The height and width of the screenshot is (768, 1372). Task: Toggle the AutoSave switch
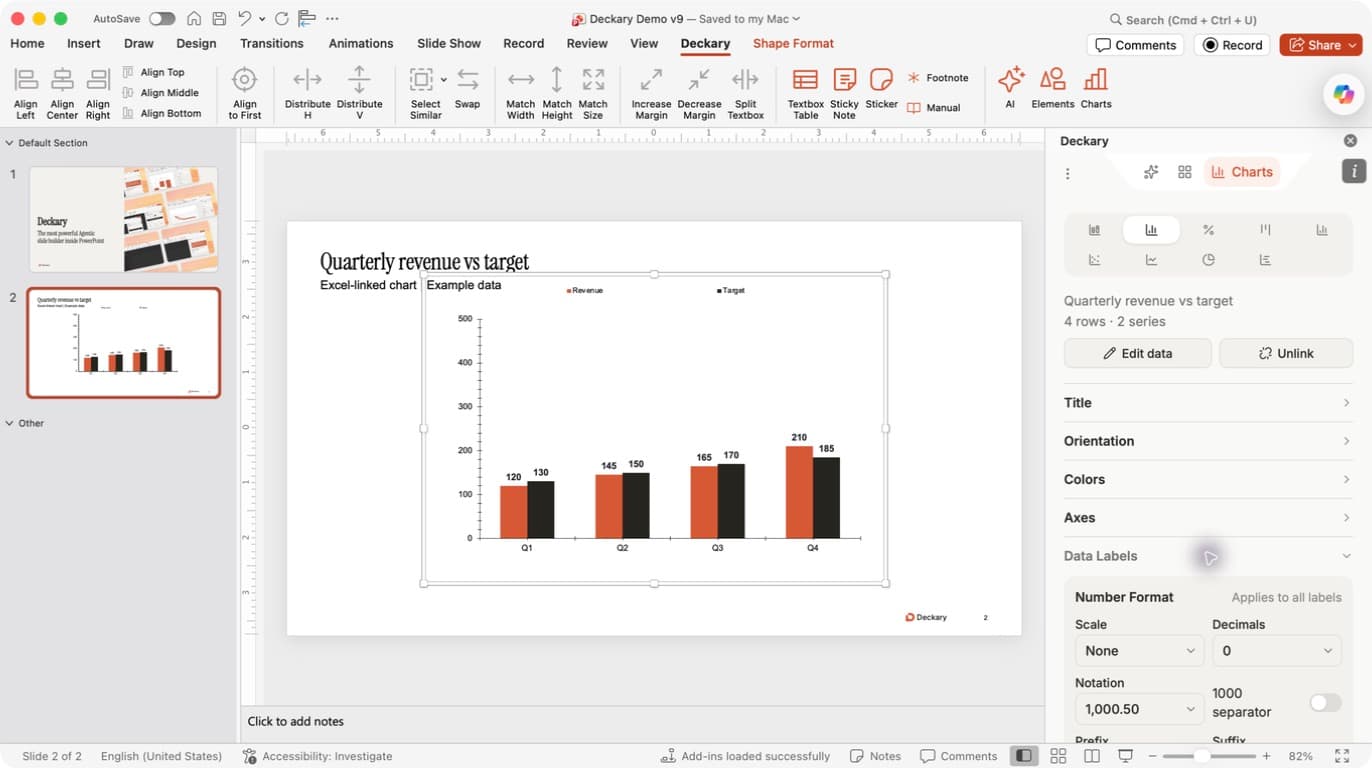(162, 19)
